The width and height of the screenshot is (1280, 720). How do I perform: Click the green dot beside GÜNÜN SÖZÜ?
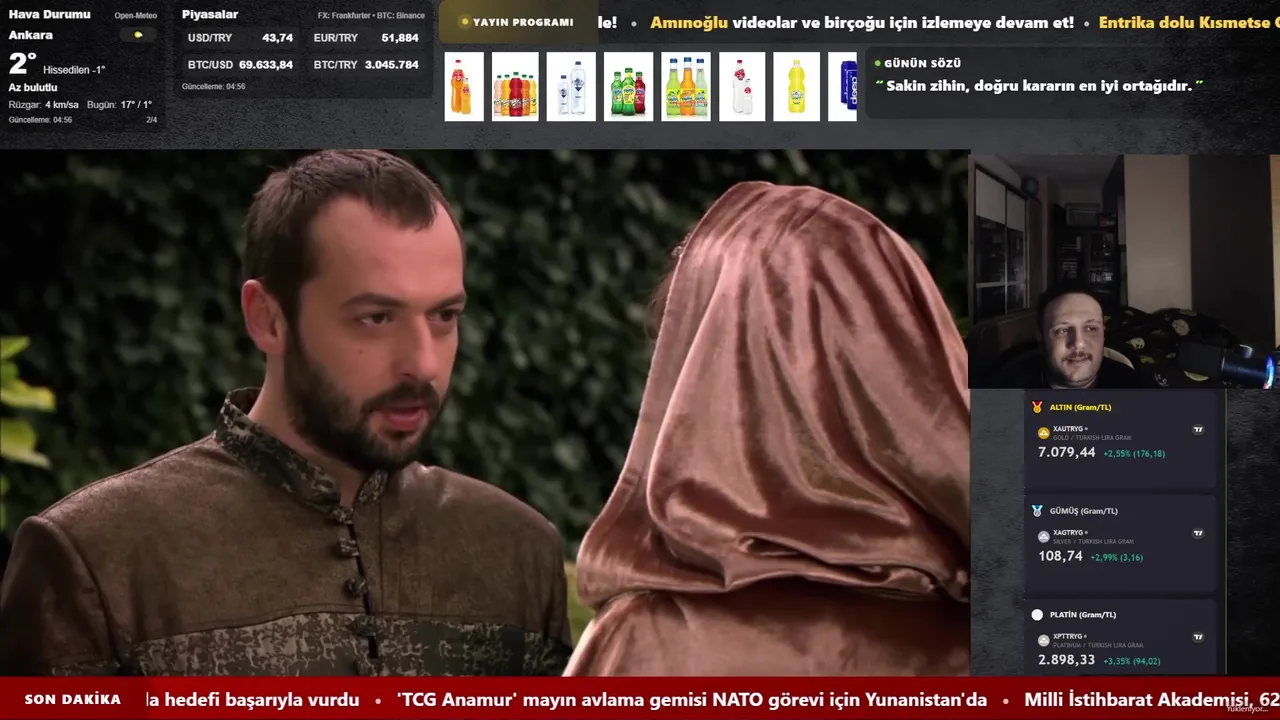(878, 63)
